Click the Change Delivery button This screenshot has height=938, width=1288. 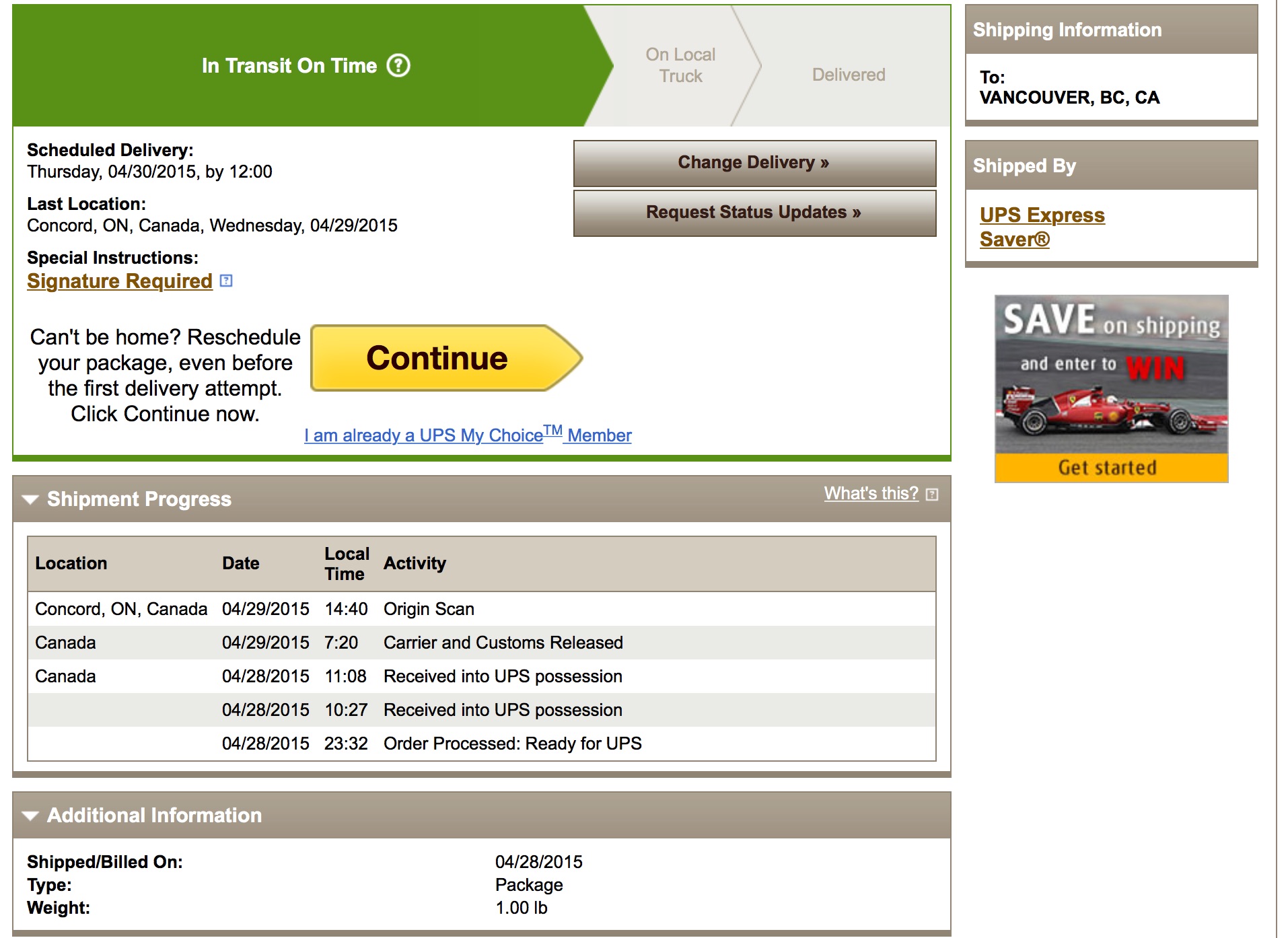754,163
